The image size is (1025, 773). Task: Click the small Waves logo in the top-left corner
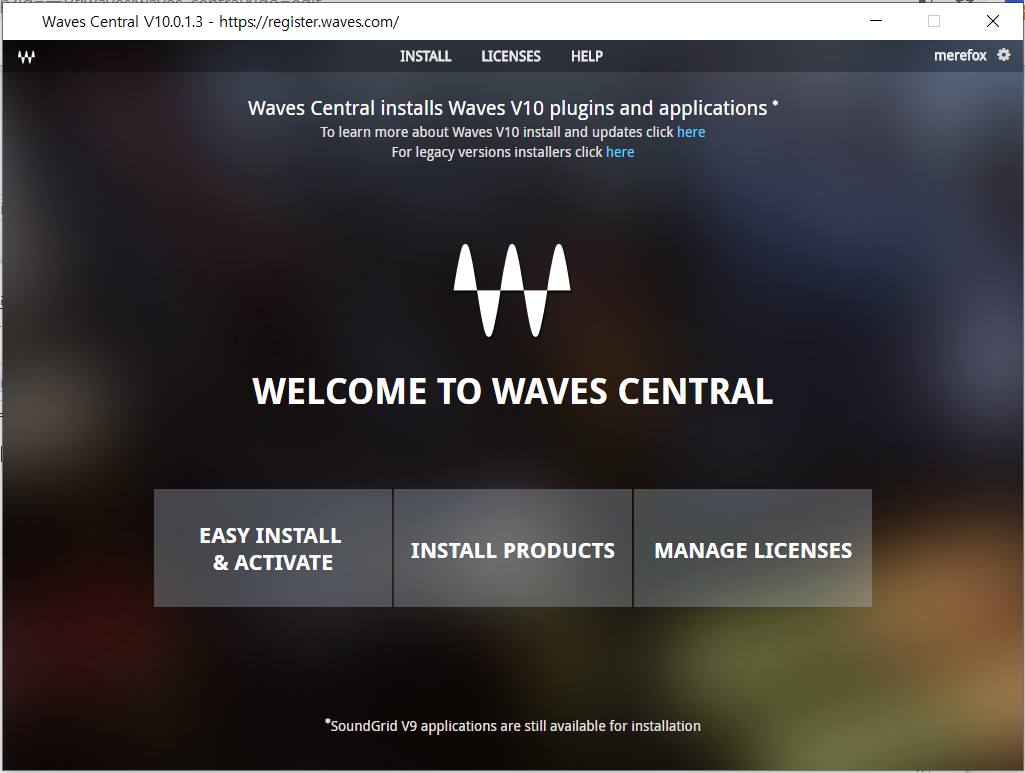[27, 57]
